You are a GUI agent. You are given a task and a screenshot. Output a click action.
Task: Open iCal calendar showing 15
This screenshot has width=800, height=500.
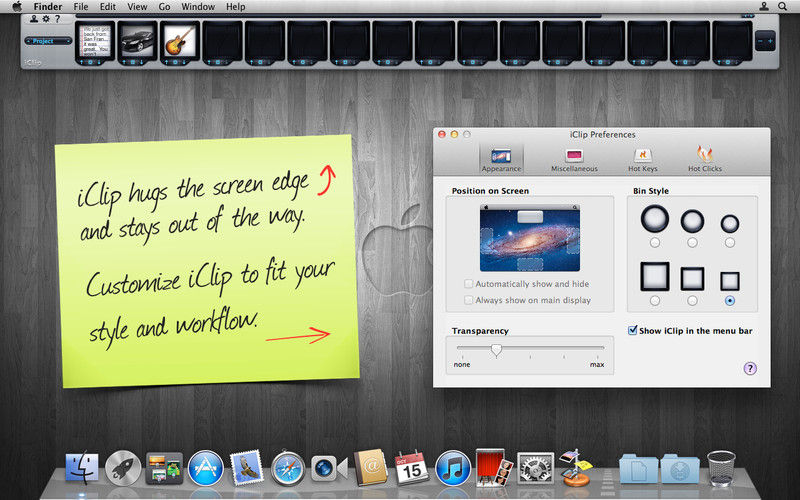tap(411, 467)
